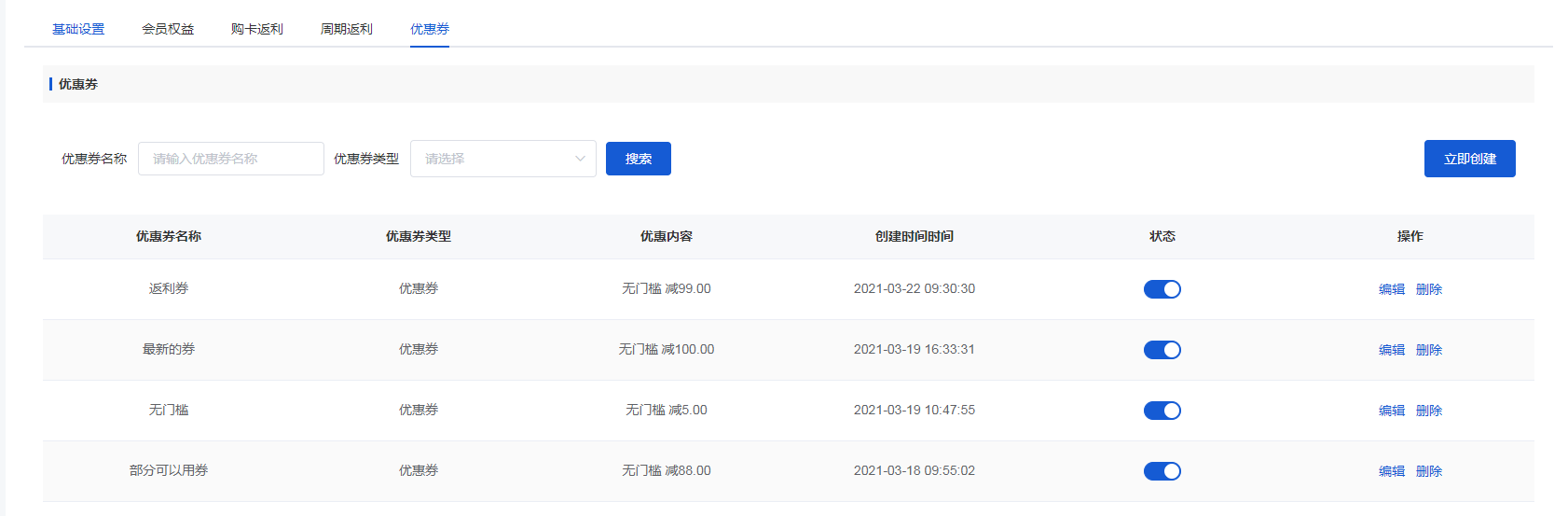Delete the 最新的券 row
Viewport: 1568px width, 516px height.
(1429, 350)
